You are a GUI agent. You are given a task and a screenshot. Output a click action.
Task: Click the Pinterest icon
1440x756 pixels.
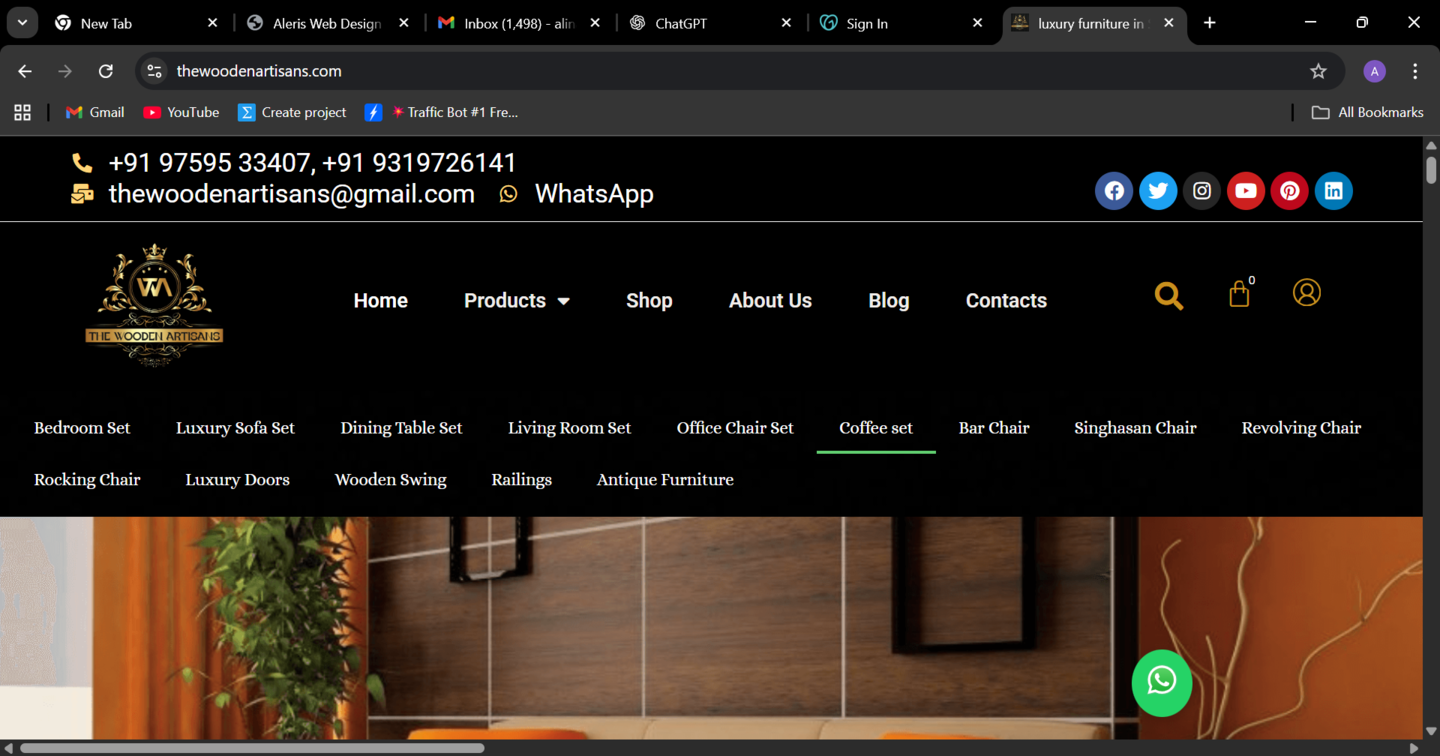click(1289, 191)
